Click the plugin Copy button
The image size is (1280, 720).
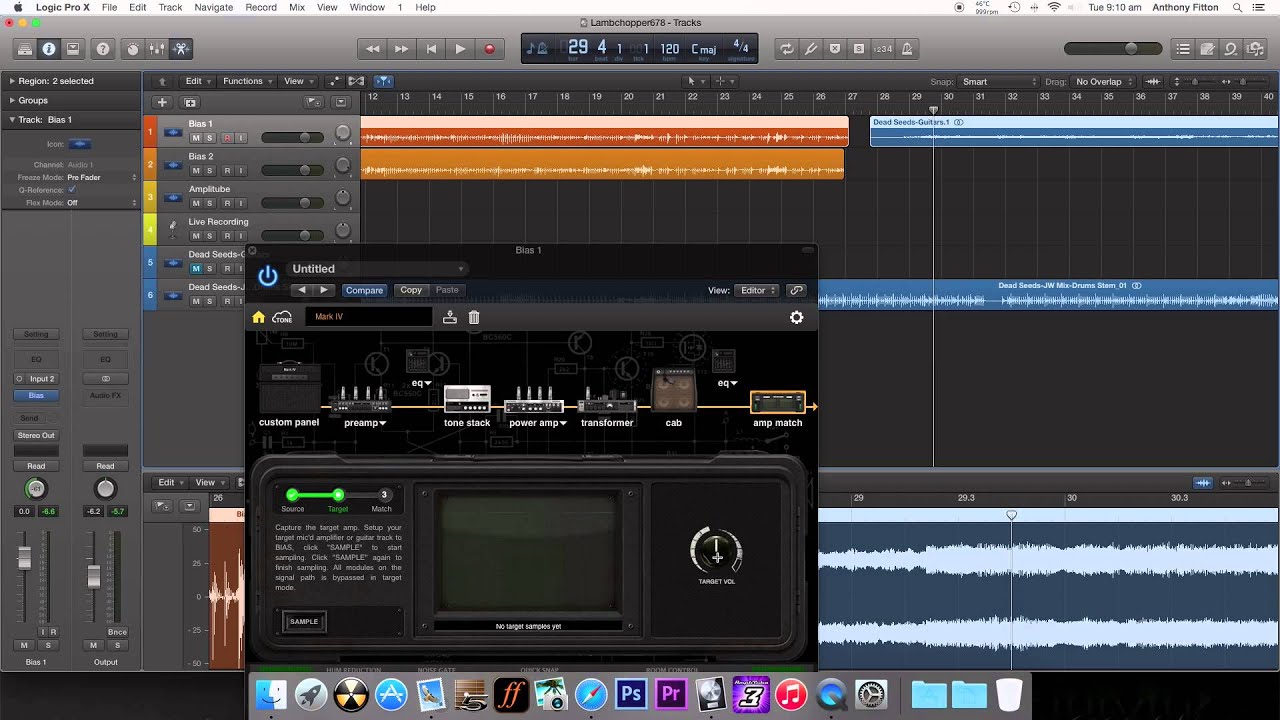(411, 290)
